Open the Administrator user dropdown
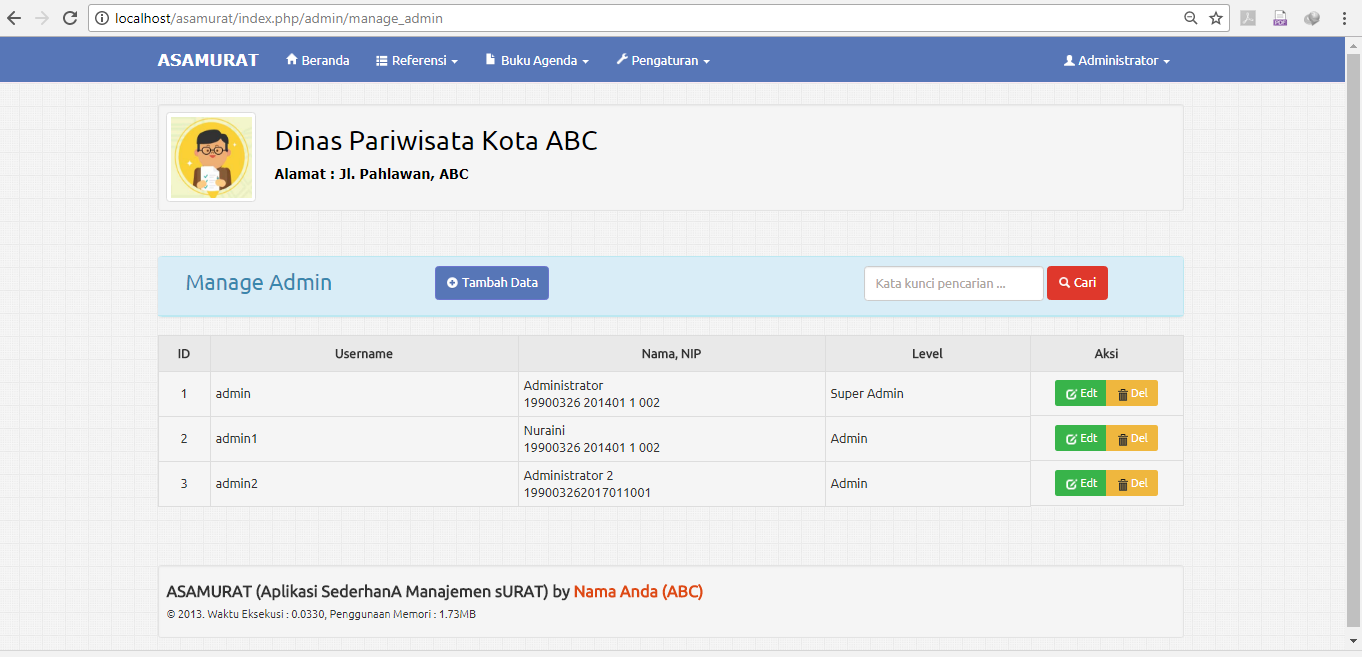Image resolution: width=1362 pixels, height=657 pixels. (x=1116, y=61)
